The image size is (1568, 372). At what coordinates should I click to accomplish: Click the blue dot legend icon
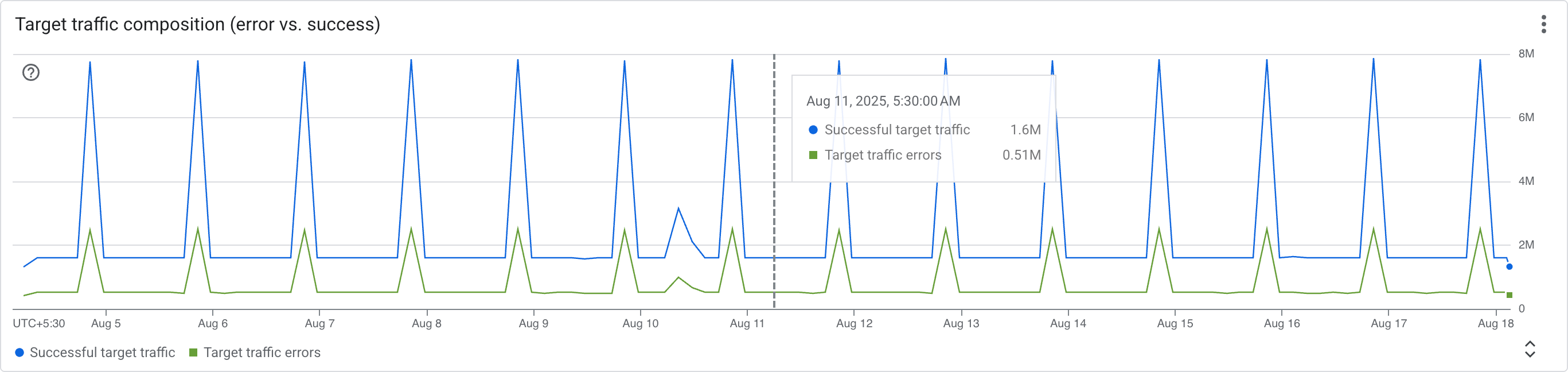click(x=20, y=352)
